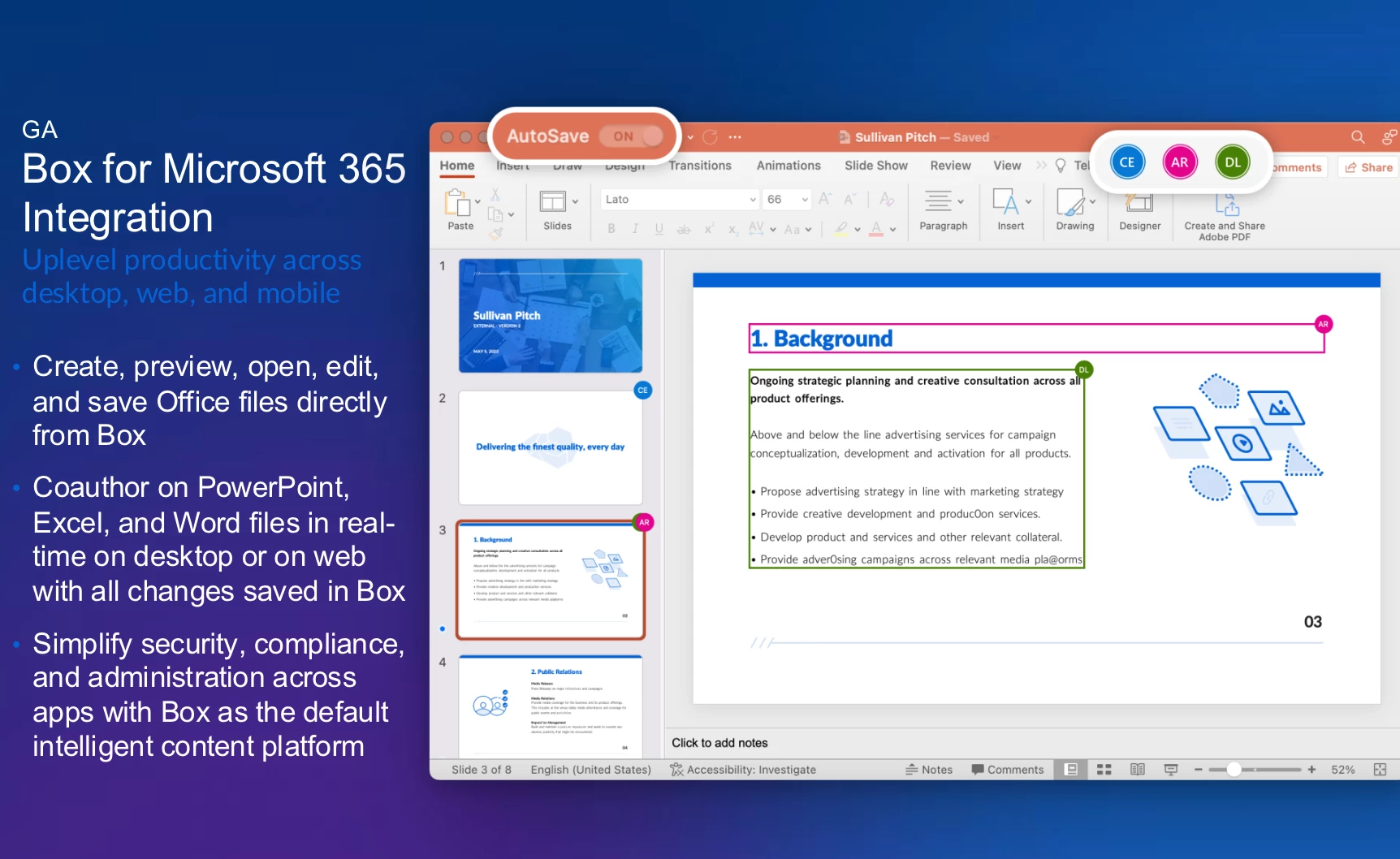Click the search magnifier in the title bar

pos(1358,137)
